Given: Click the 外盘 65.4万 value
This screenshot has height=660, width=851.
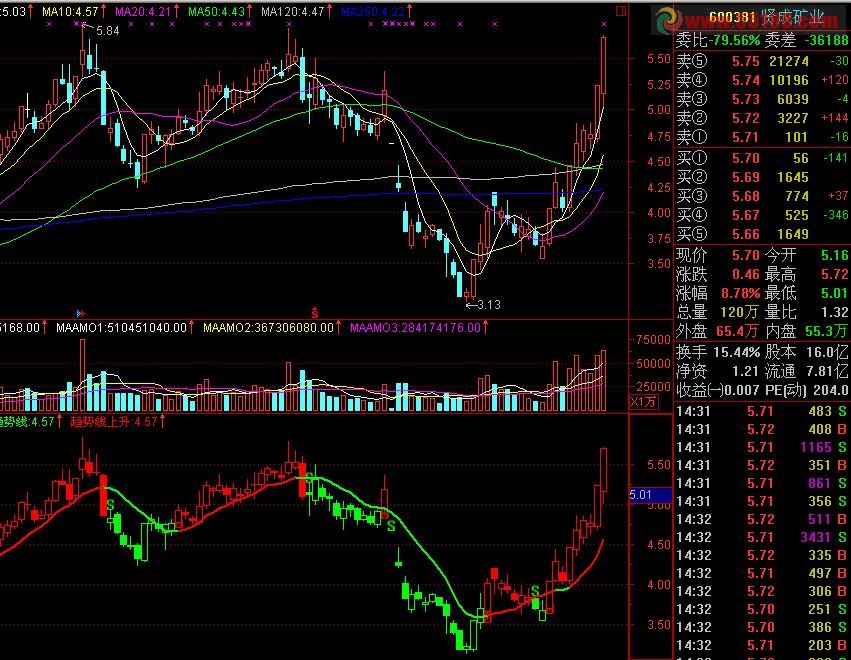Looking at the screenshot, I should (737, 331).
